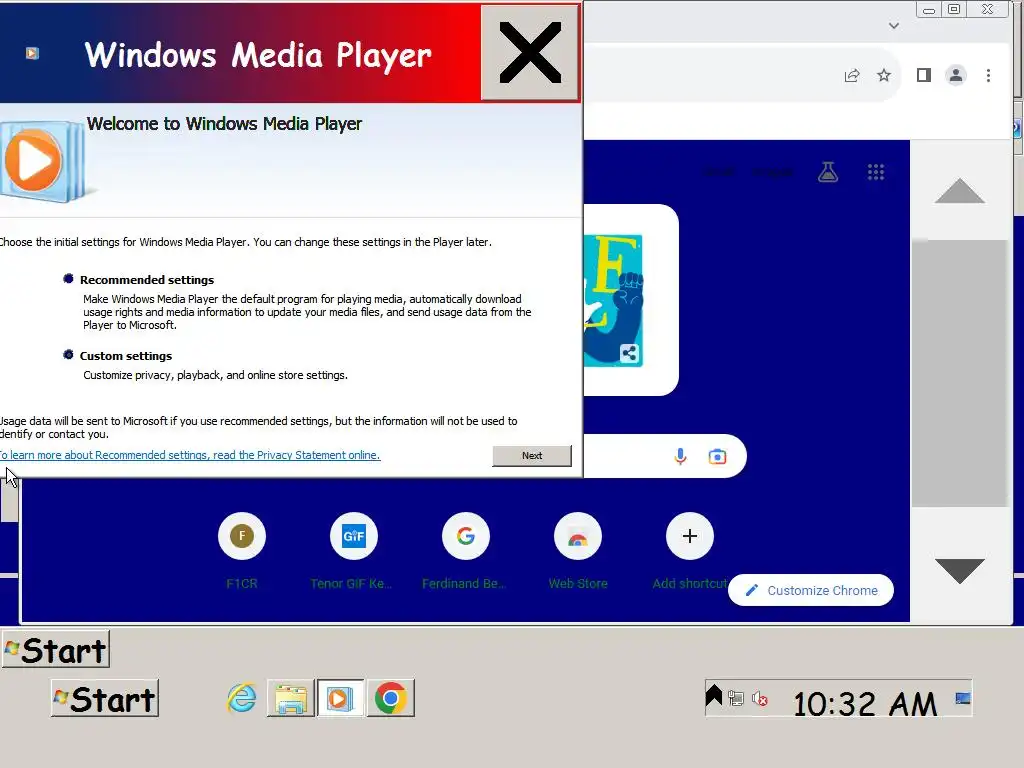This screenshot has width=1024, height=768.
Task: Expand the Chrome tab search chevron
Action: (x=894, y=26)
